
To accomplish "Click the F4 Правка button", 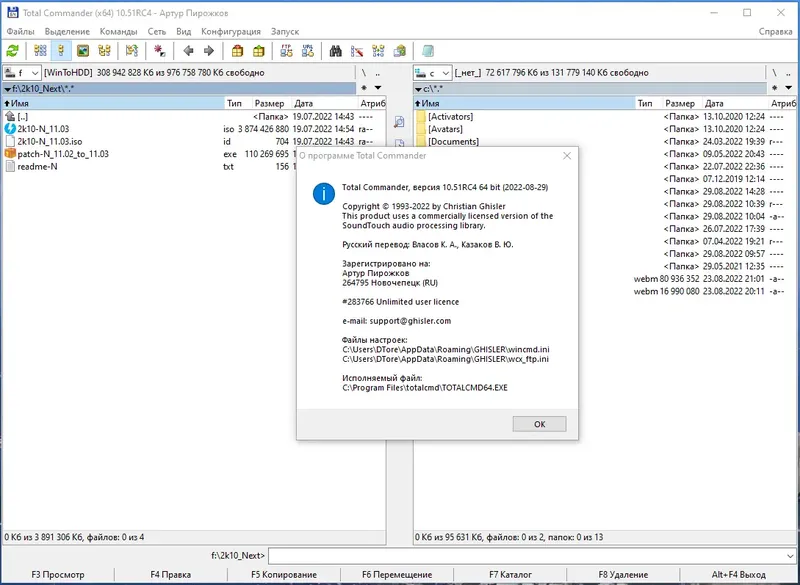I will coord(170,575).
